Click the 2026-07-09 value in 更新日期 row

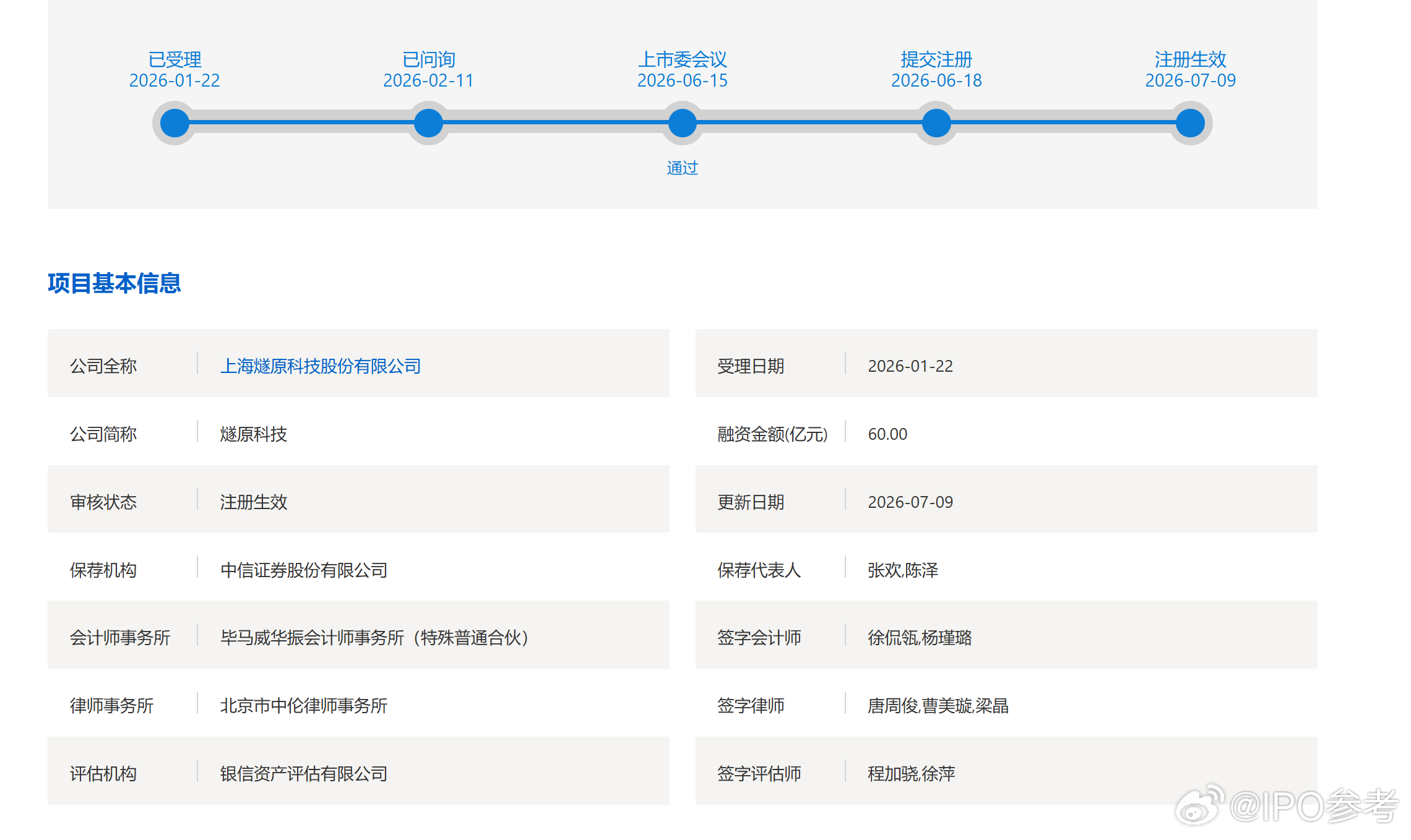[910, 502]
